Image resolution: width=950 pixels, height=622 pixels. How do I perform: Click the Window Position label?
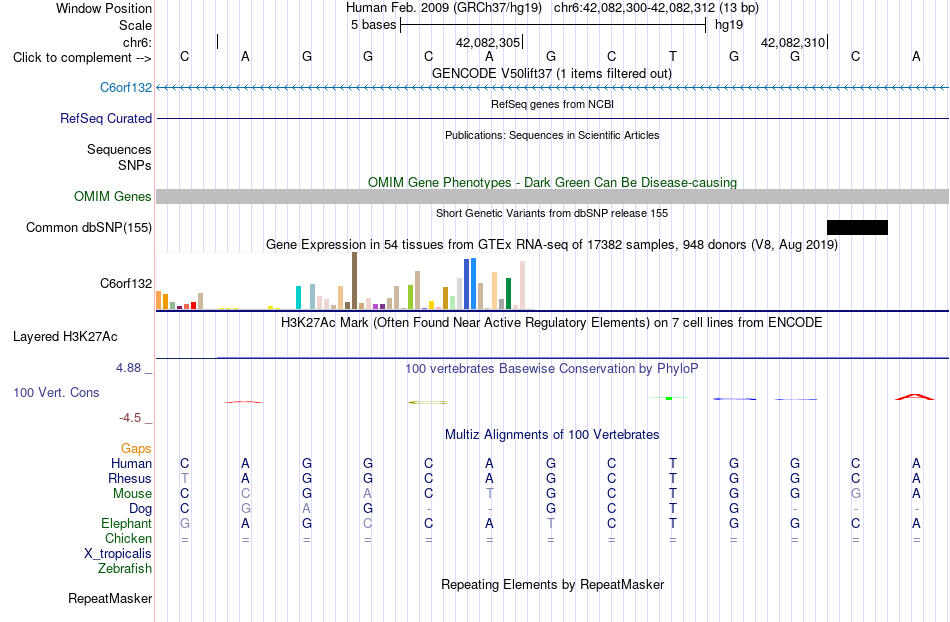[x=104, y=8]
